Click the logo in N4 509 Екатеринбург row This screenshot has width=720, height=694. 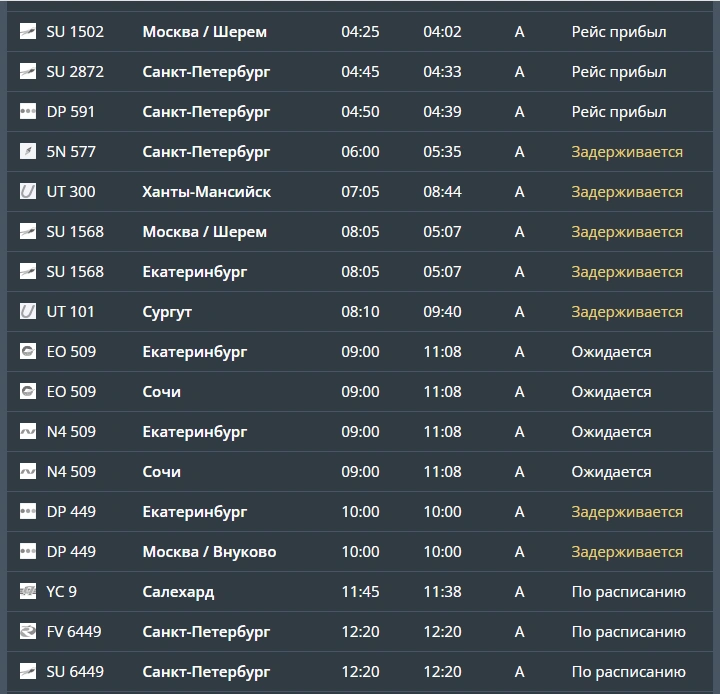coord(28,431)
